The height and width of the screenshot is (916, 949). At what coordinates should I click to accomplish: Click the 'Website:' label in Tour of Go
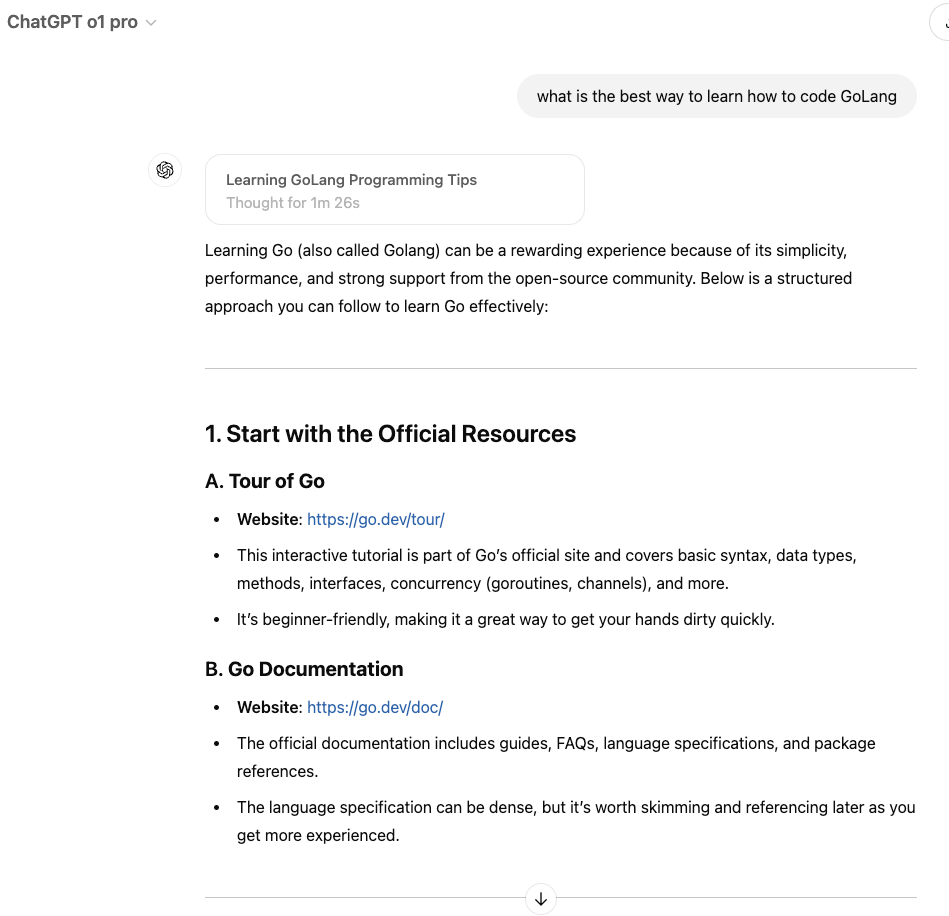(269, 519)
